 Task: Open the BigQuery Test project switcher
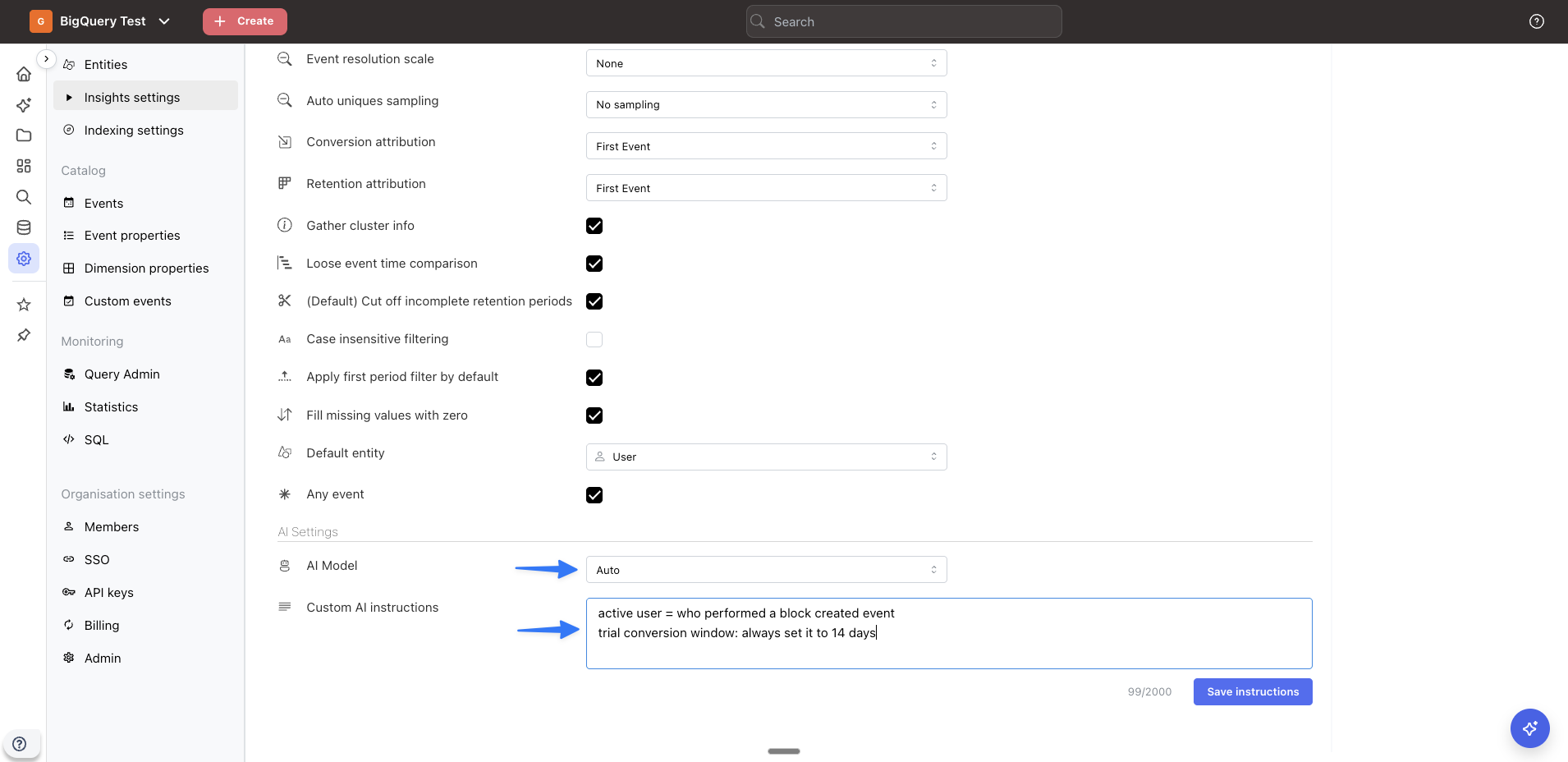102,21
